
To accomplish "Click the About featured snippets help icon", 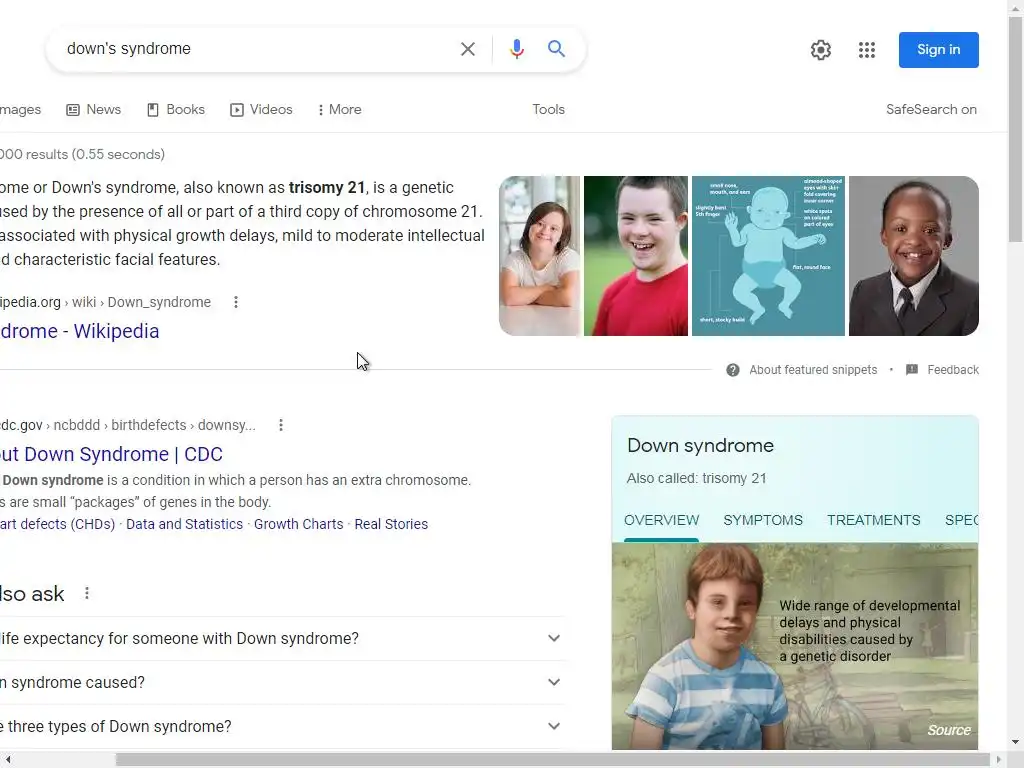I will [733, 370].
